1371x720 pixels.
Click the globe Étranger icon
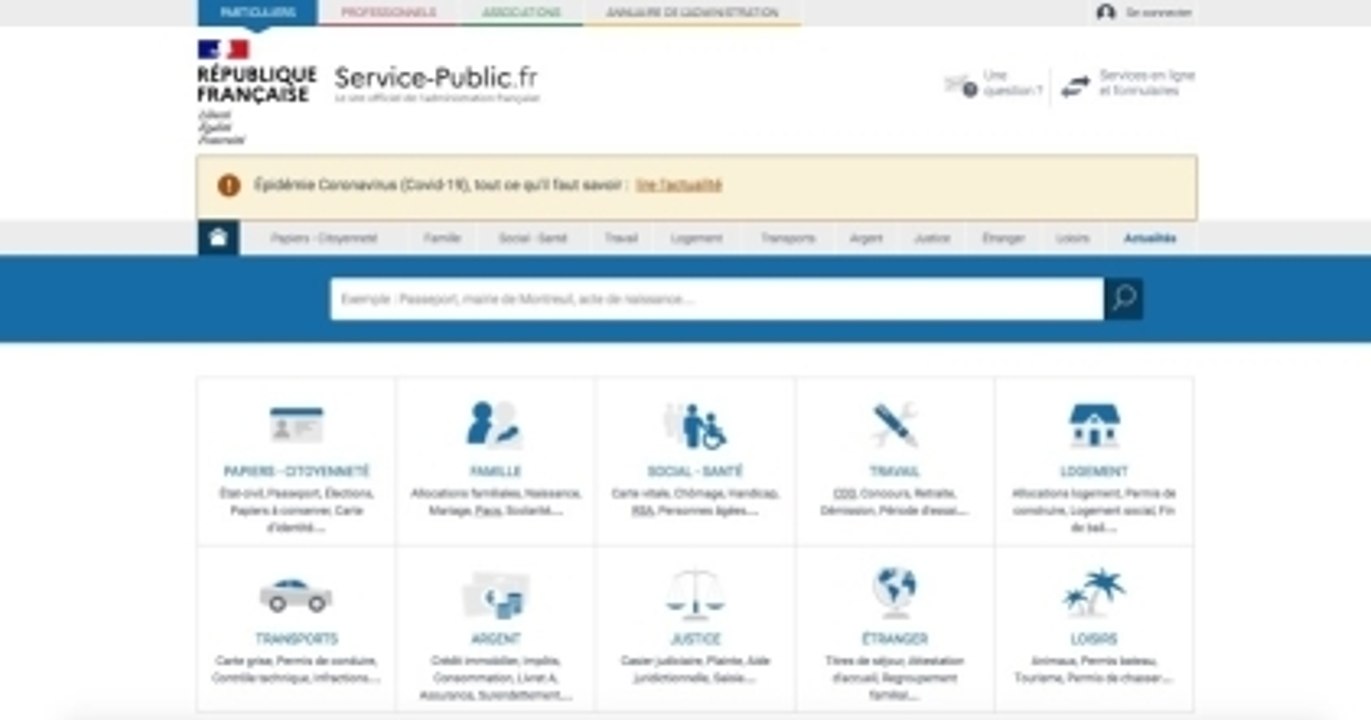click(894, 592)
